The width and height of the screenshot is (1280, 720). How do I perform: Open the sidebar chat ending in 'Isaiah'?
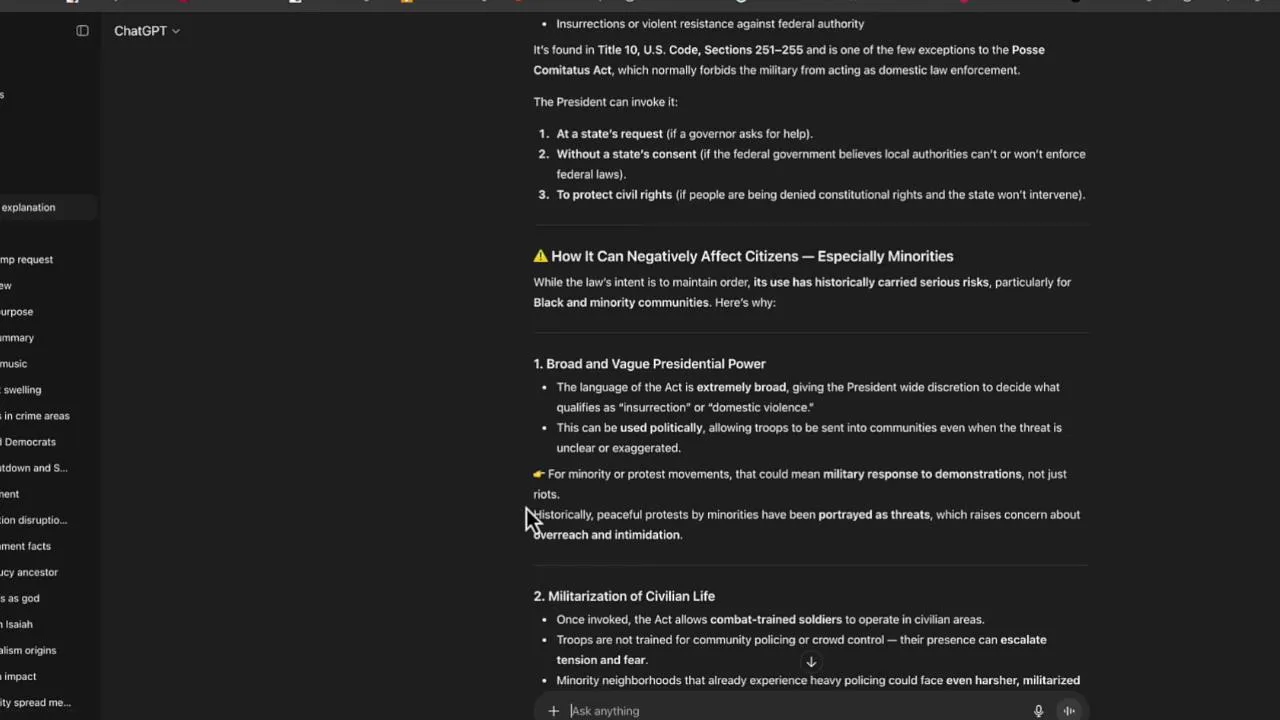click(48, 623)
